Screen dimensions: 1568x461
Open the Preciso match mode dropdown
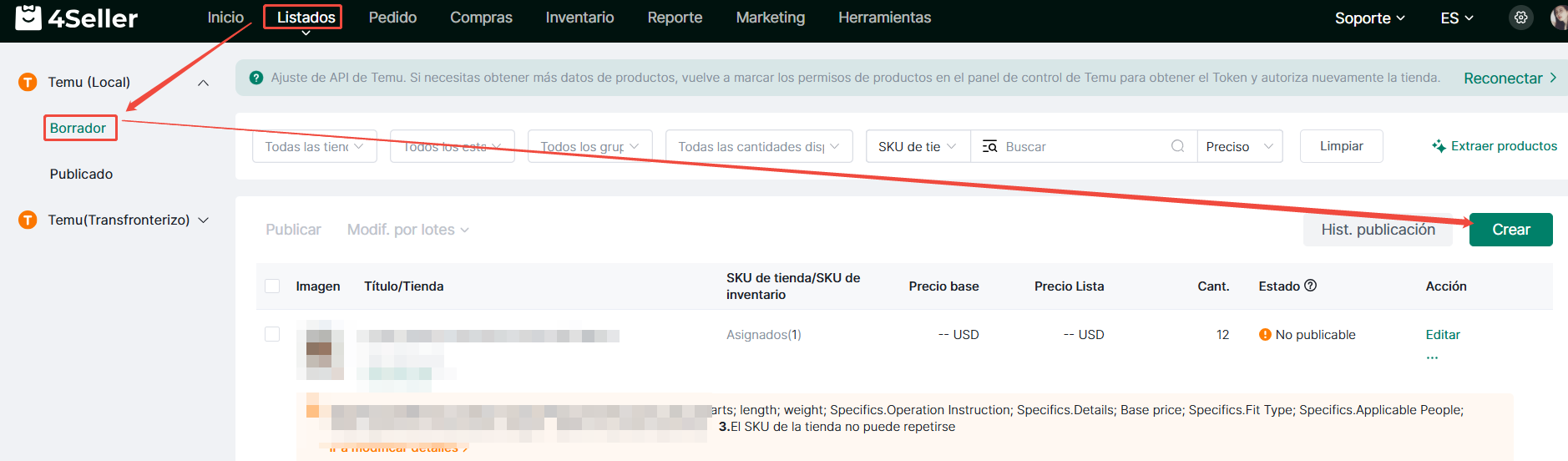pos(1239,146)
